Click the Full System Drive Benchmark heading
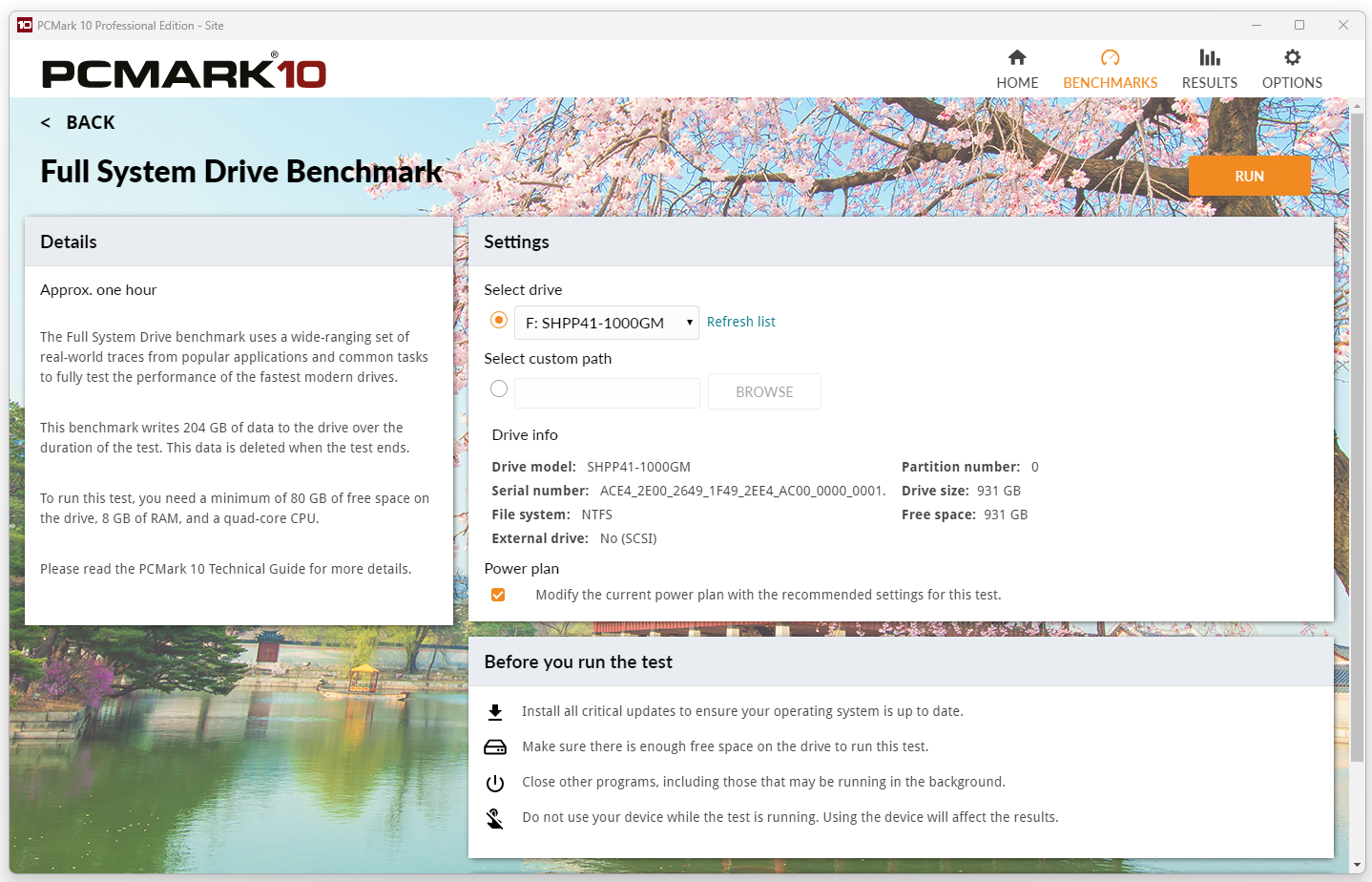The height and width of the screenshot is (882, 1372). 241,172
